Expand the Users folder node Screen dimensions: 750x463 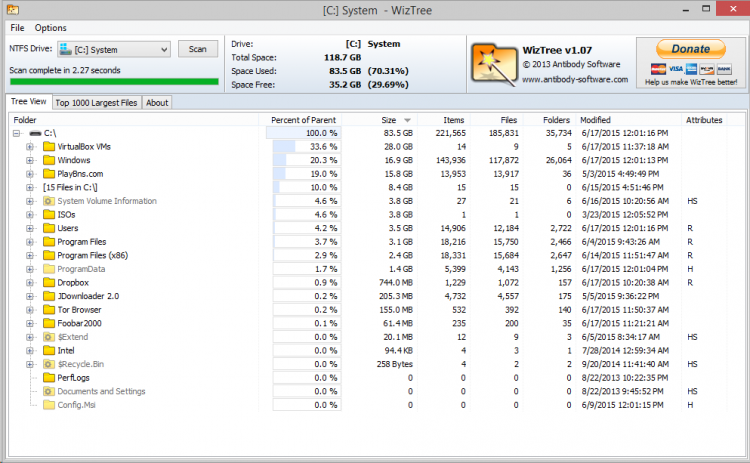coord(30,228)
